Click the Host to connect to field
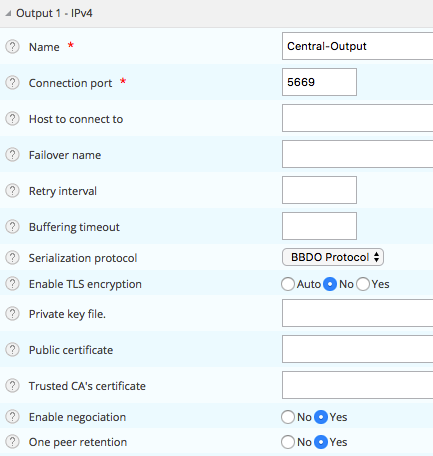Screen dimensions: 433x456 [357, 118]
